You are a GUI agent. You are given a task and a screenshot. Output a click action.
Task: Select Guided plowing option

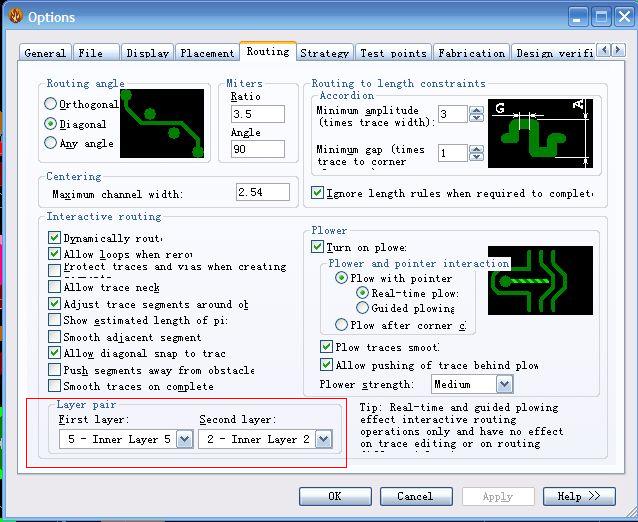point(362,308)
